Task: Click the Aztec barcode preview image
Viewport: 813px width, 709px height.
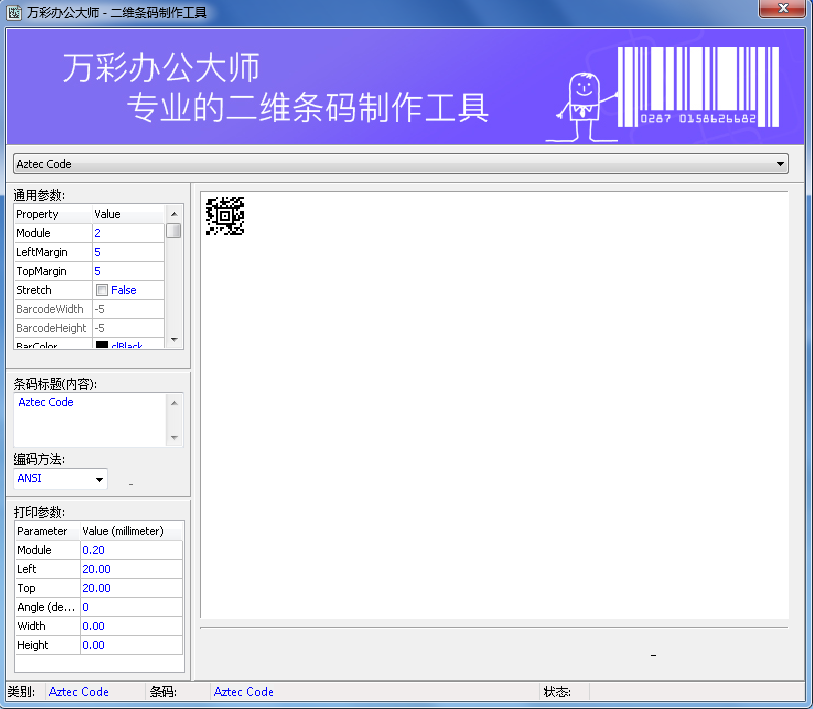Action: (x=225, y=216)
